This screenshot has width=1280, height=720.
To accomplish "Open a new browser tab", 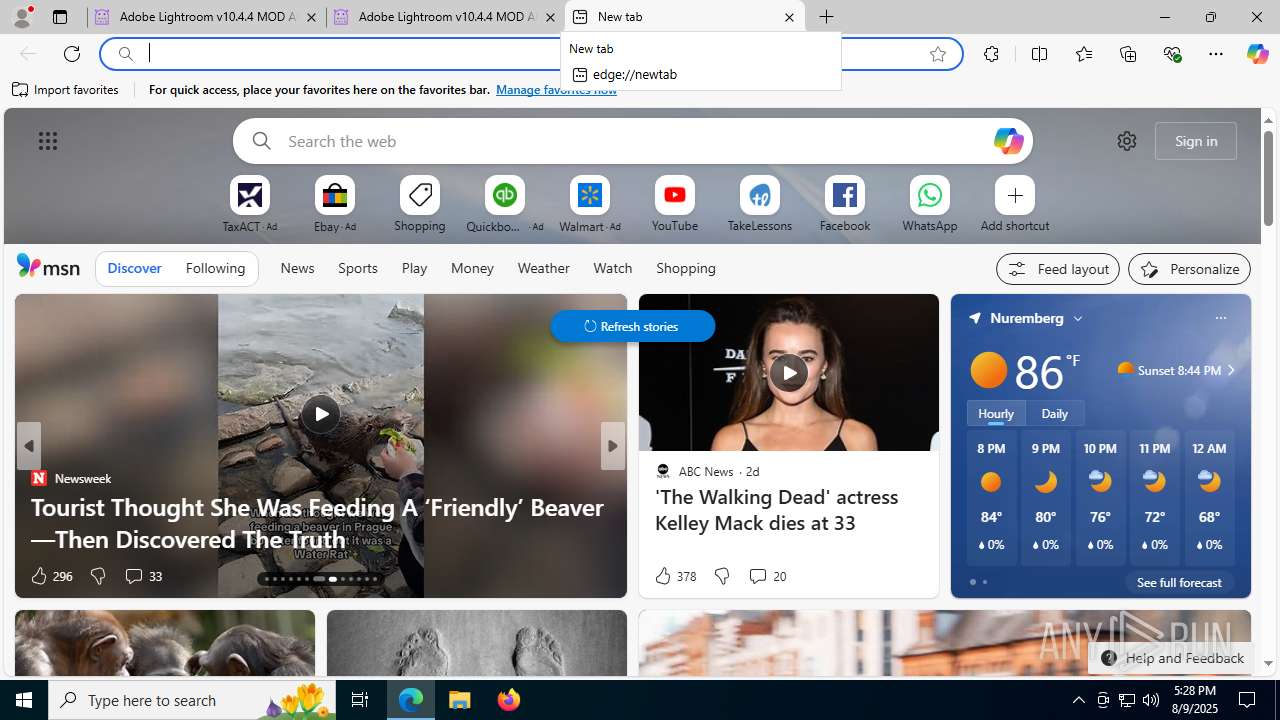I will 826,17.
